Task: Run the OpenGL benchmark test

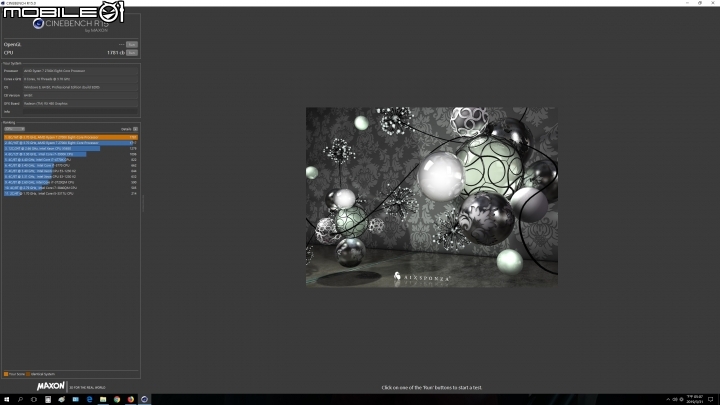Action: [132, 45]
